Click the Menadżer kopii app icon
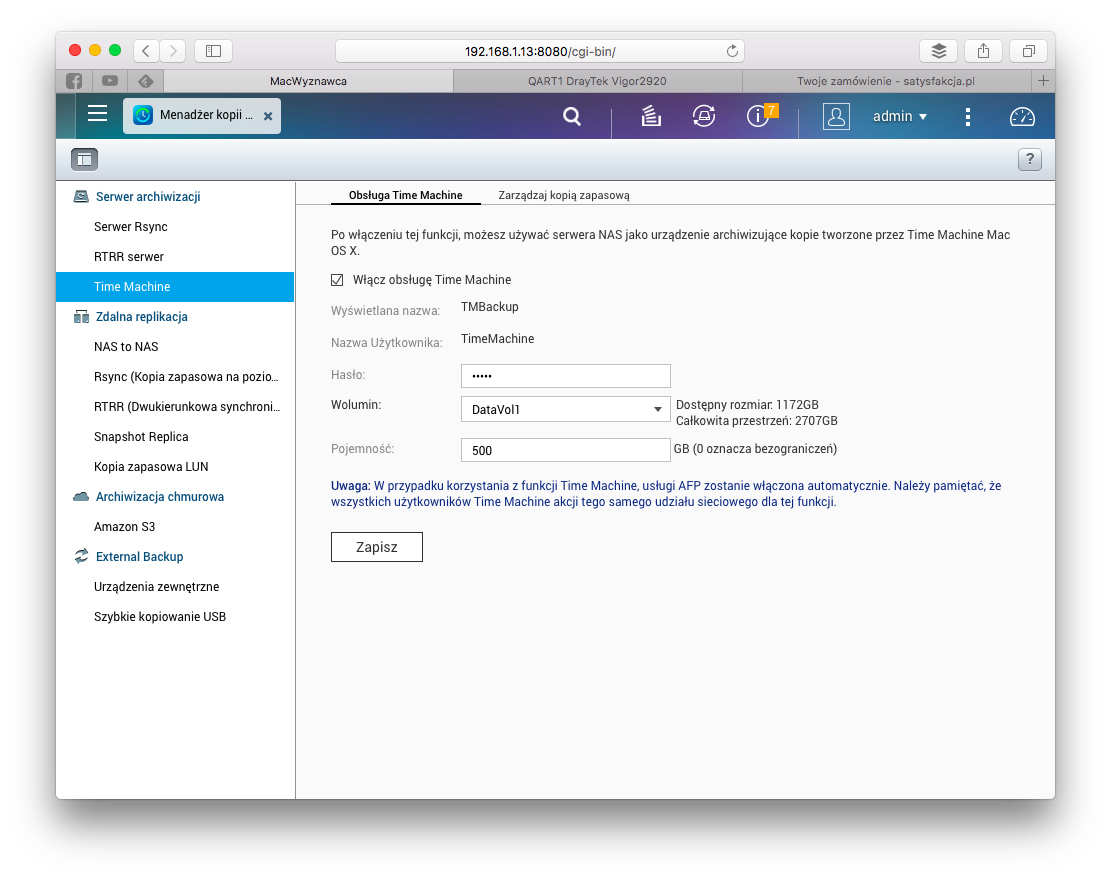 [143, 115]
